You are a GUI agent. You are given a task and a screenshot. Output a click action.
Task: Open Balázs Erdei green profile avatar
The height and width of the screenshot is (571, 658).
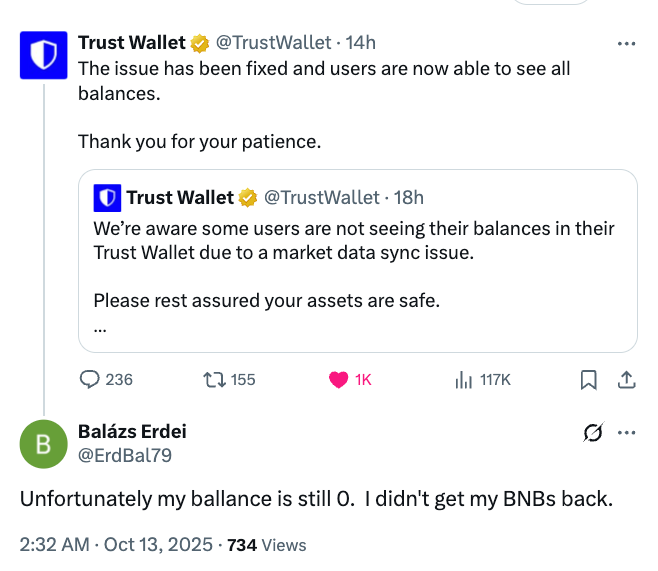point(44,445)
